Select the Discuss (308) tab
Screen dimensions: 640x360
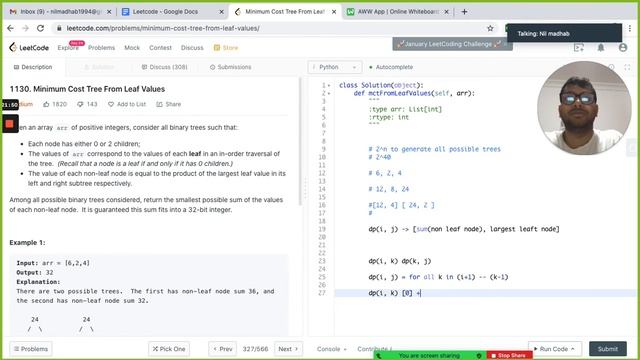164,67
